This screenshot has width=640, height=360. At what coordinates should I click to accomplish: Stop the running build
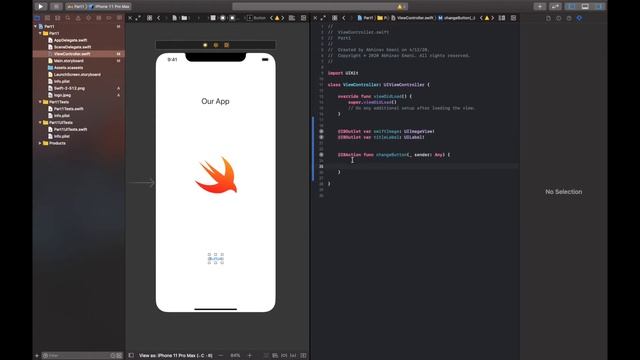(x=56, y=7)
